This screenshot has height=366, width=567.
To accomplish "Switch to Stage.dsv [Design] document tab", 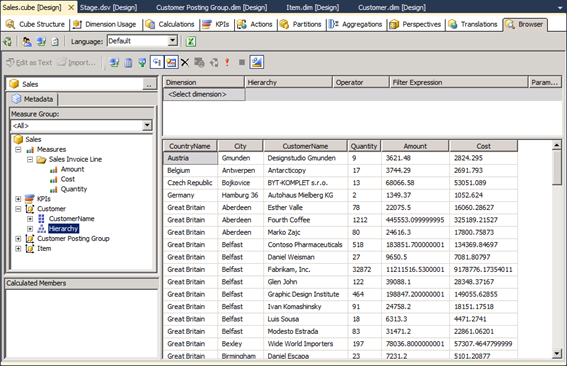I will (108, 8).
